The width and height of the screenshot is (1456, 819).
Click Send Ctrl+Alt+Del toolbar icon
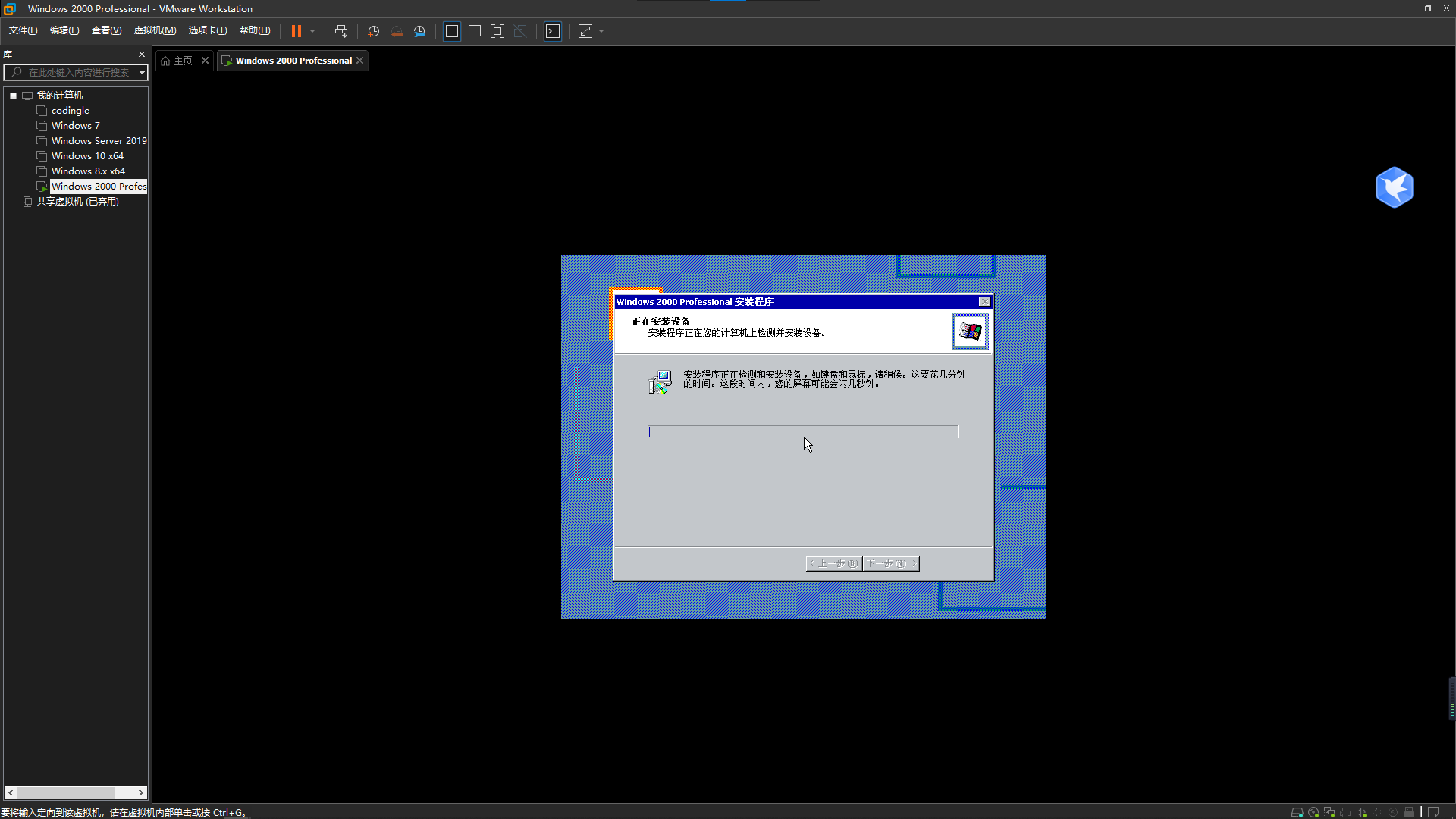pos(341,31)
